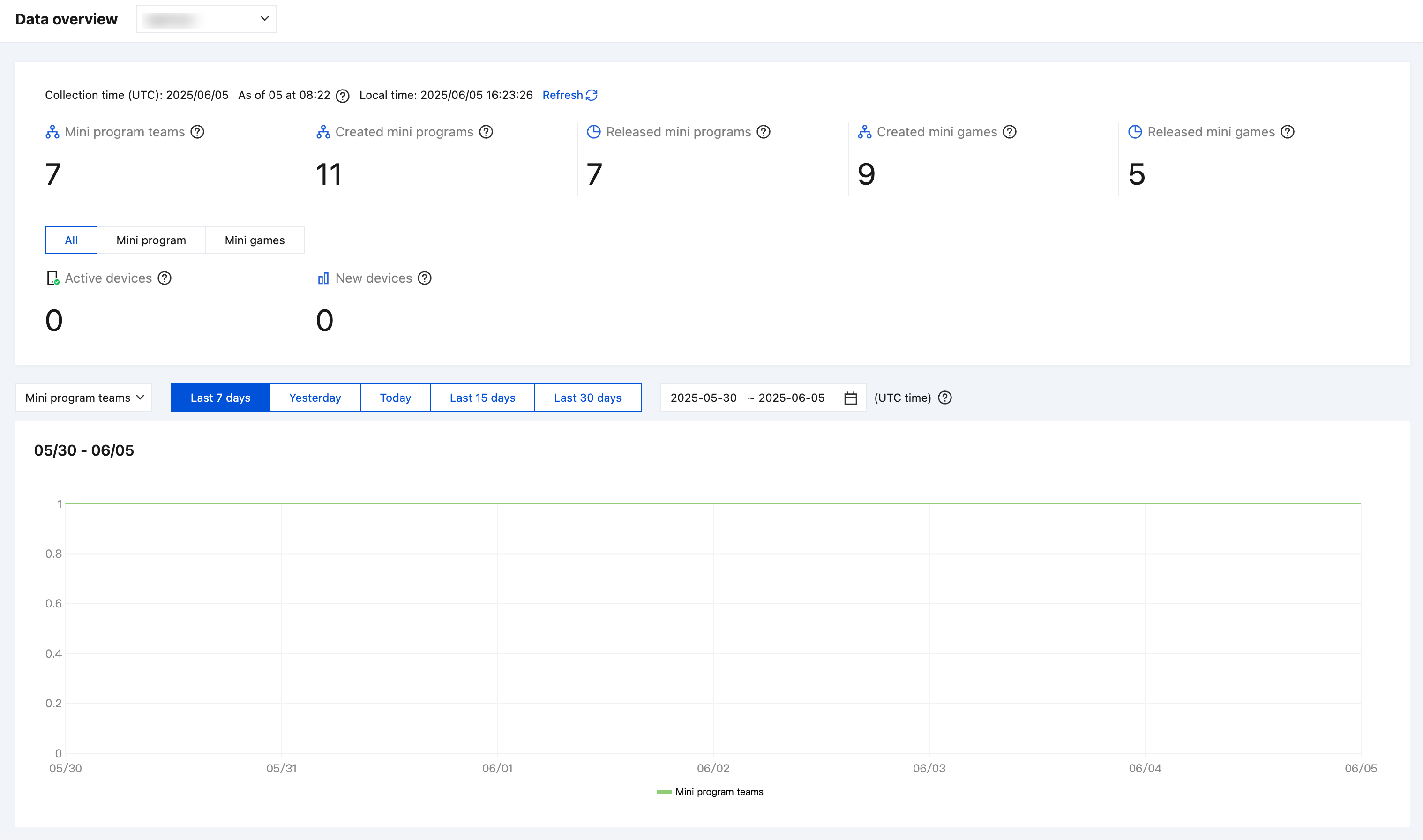Switch filter to Mini program
1423x840 pixels.
[x=151, y=240]
